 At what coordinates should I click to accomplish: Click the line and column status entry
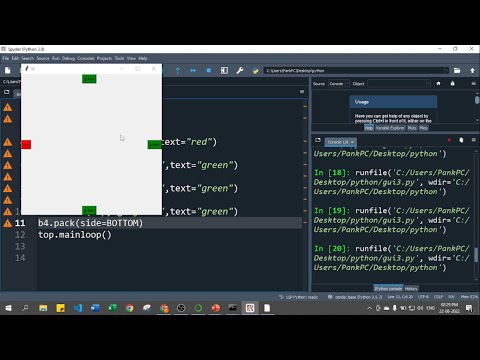pyautogui.click(x=400, y=297)
